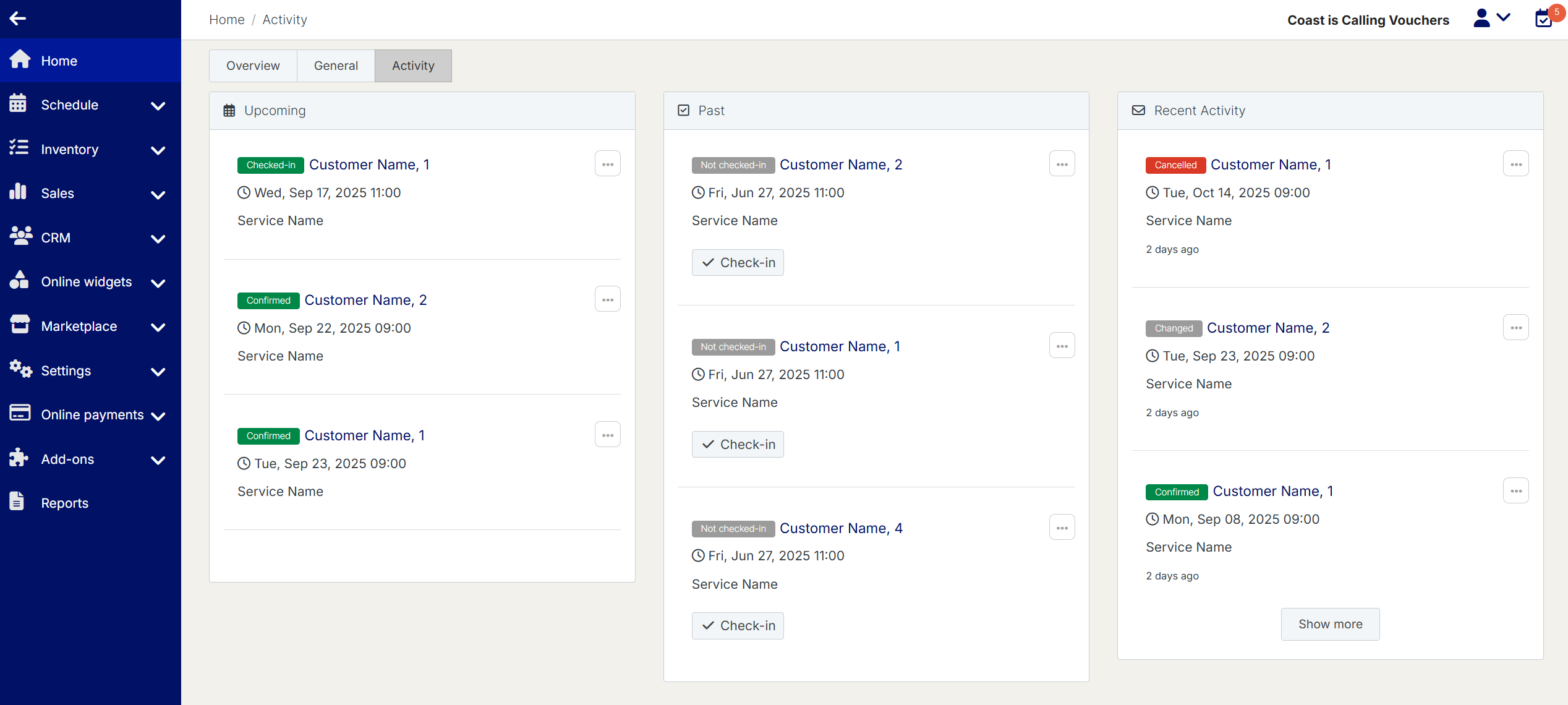Open the notifications calendar icon with badge
Screen dimensions: 1568x705
pyautogui.click(x=1544, y=19)
